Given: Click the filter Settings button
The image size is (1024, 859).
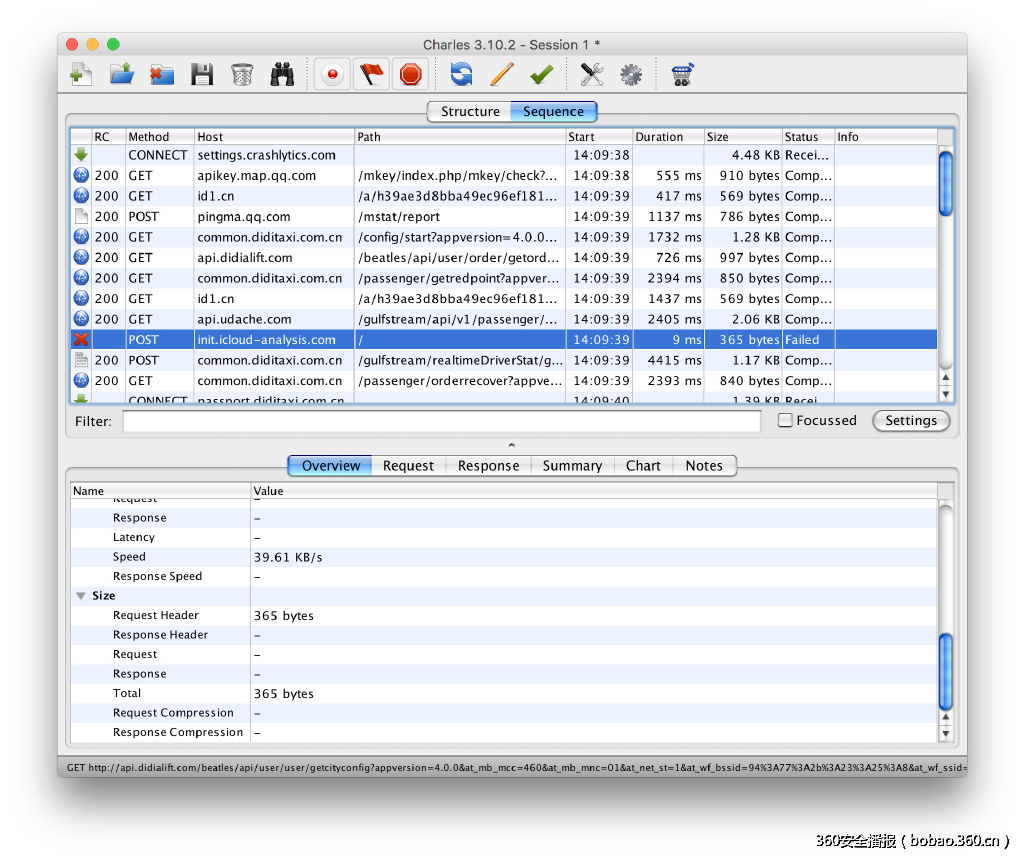Looking at the screenshot, I should pos(910,421).
